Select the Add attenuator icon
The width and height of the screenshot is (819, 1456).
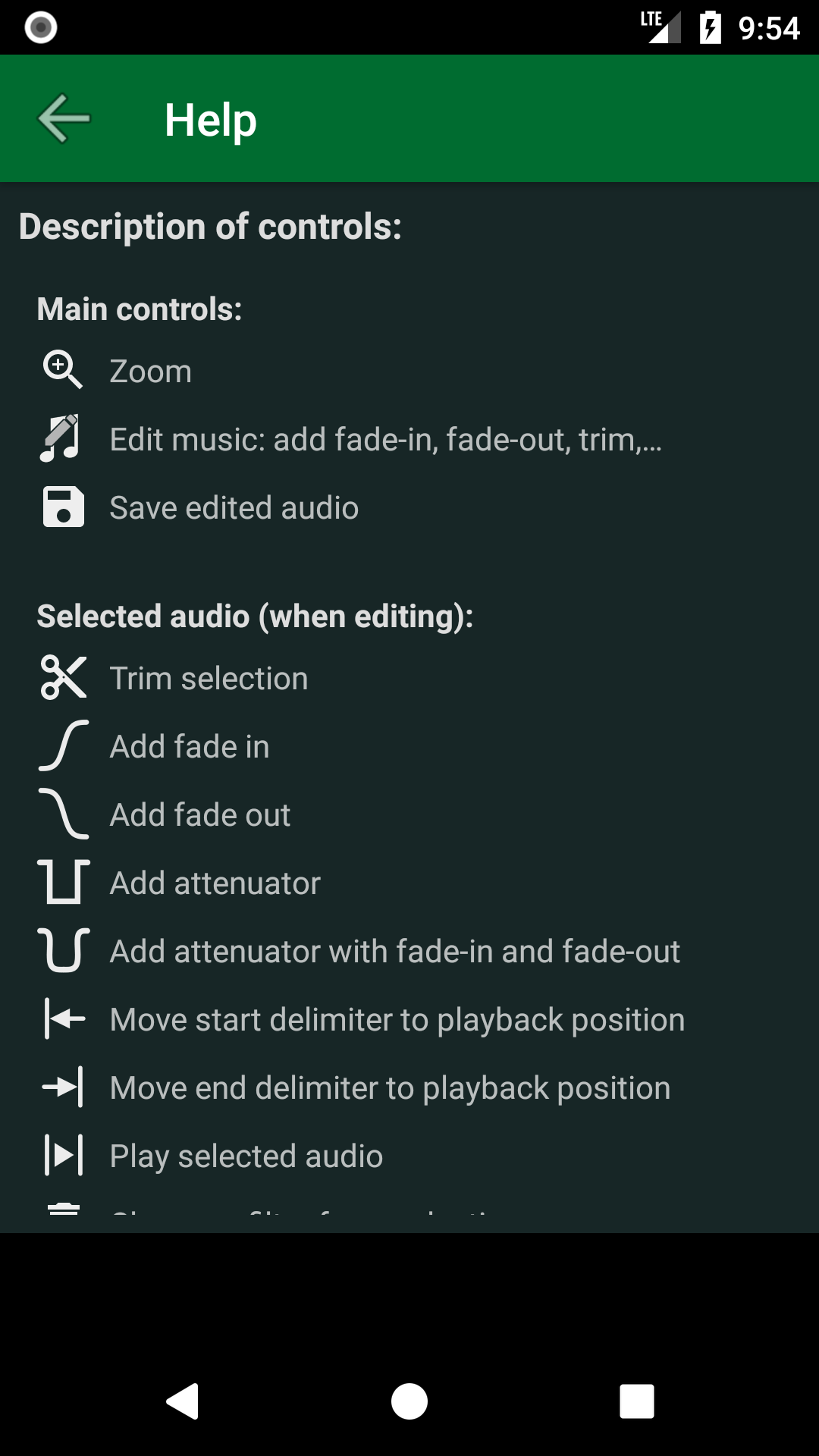[64, 882]
